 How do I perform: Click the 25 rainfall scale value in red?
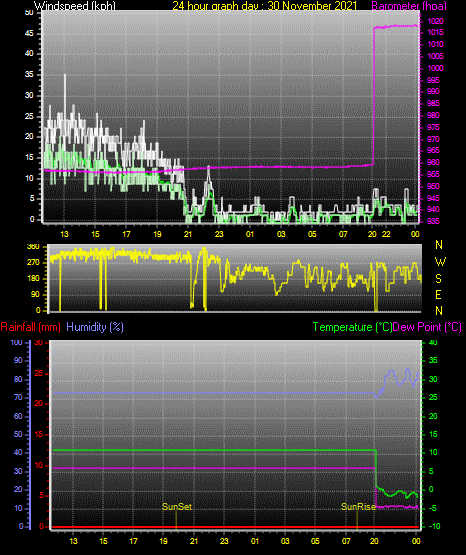tap(39, 373)
